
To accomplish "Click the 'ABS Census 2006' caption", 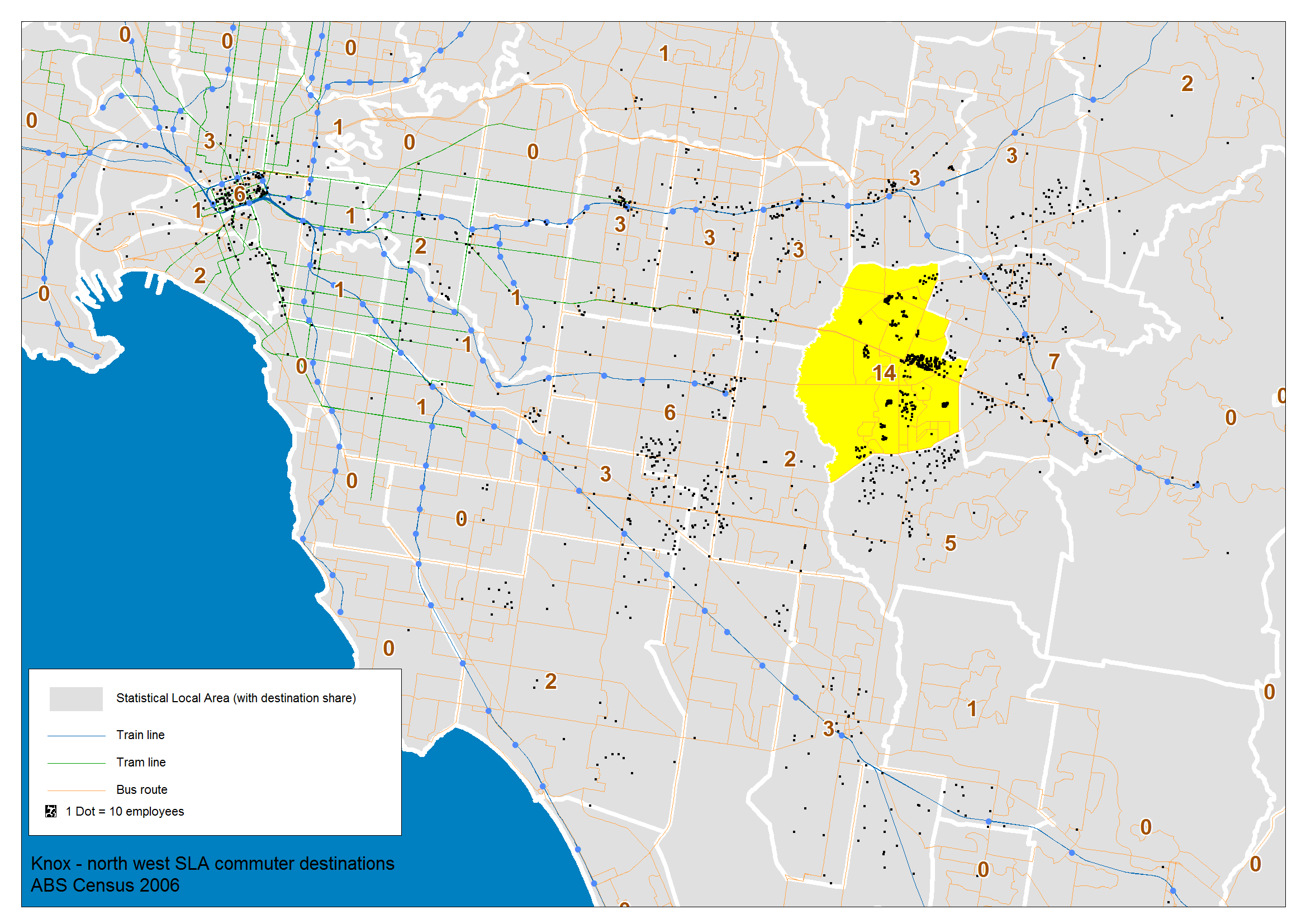I will pyautogui.click(x=105, y=886).
